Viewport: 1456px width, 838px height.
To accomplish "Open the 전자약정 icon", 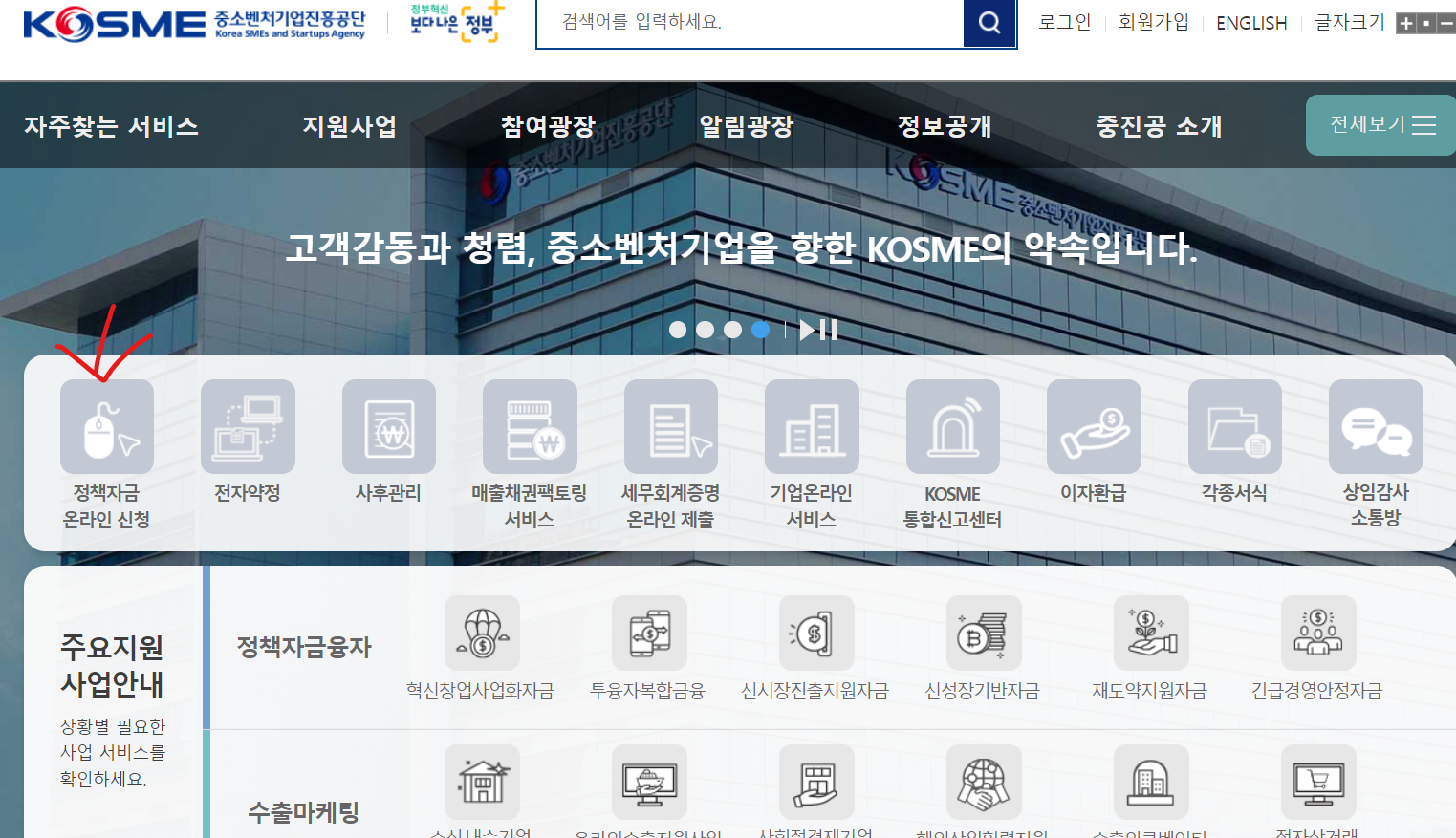I will point(248,427).
